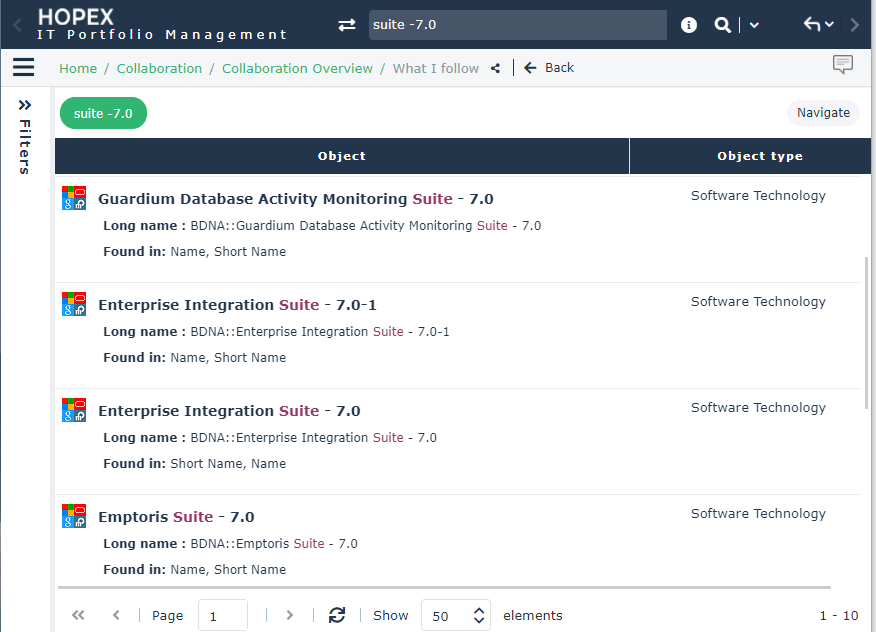Go to Home breadcrumb
The width and height of the screenshot is (876, 632).
[78, 68]
